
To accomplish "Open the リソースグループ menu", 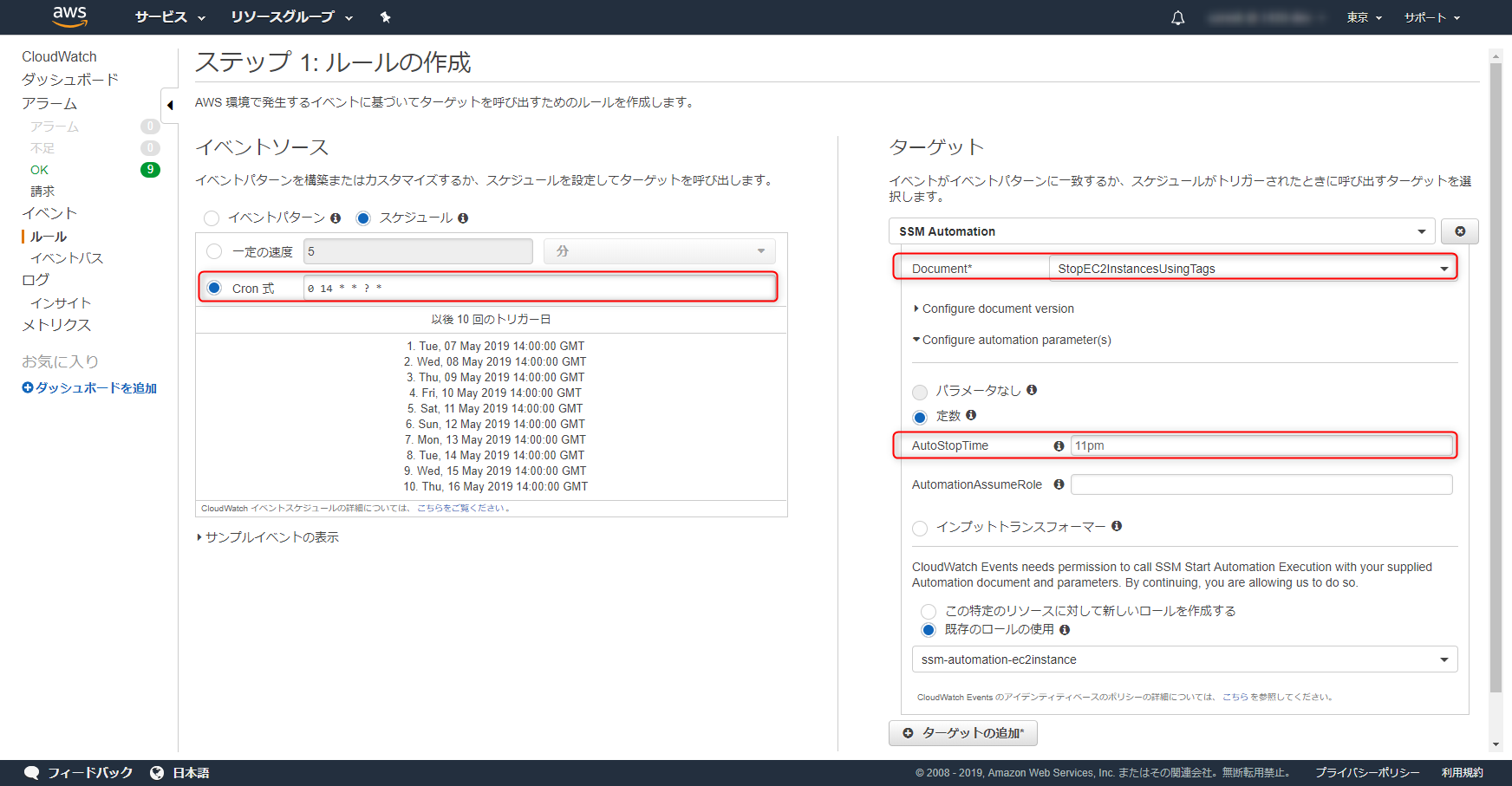I will point(292,17).
